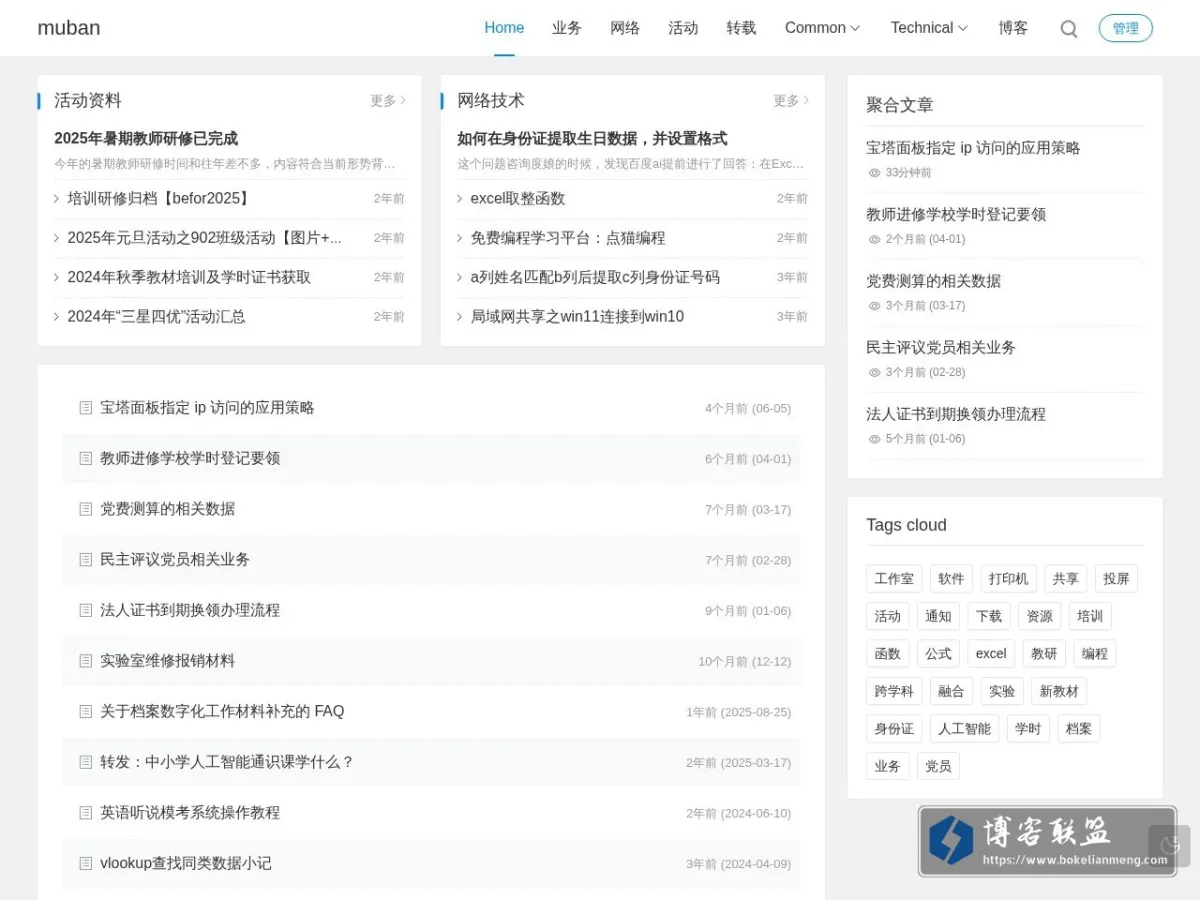Select the 软件 tag

pyautogui.click(x=952, y=579)
